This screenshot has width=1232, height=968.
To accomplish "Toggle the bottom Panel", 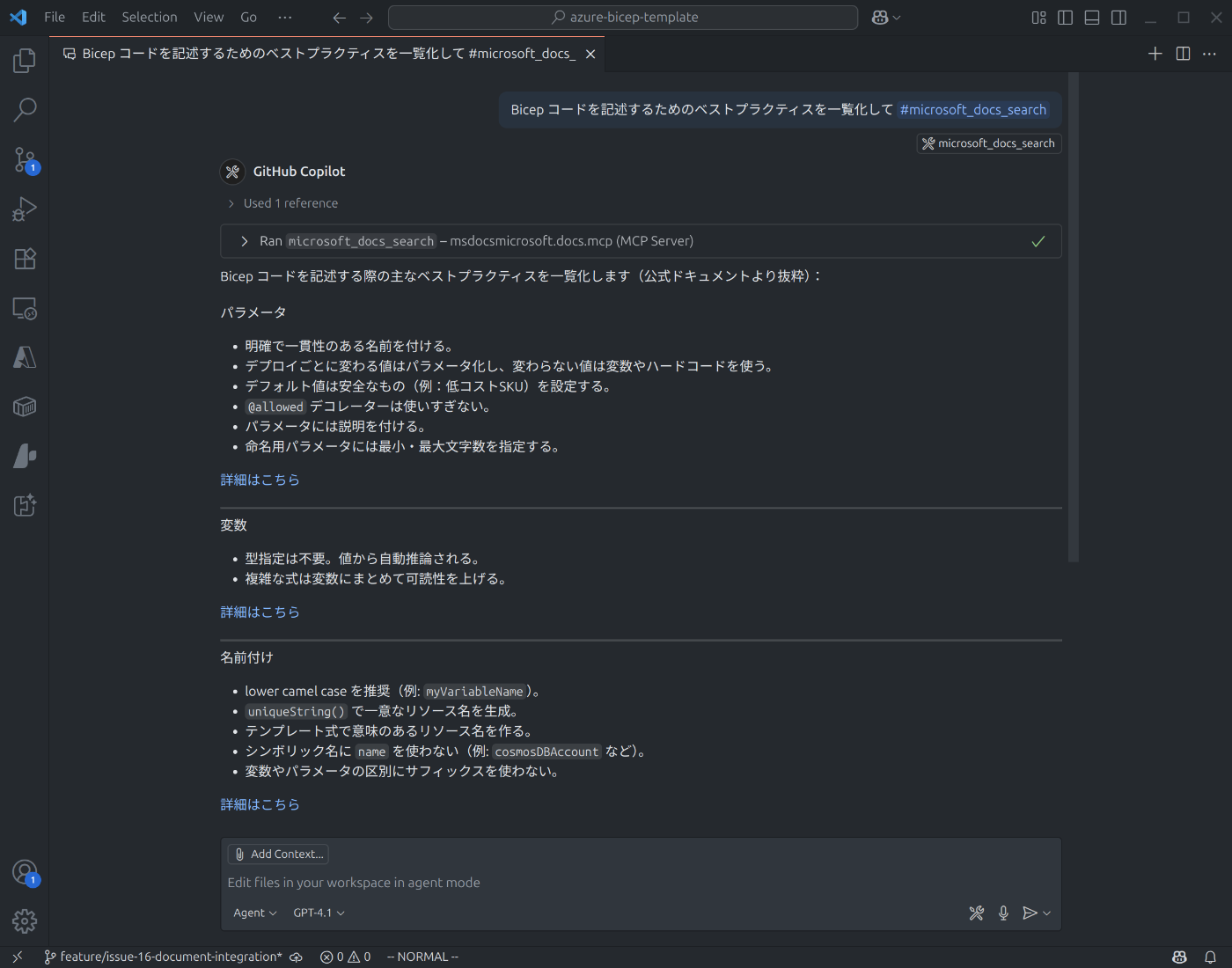I will point(1092,18).
